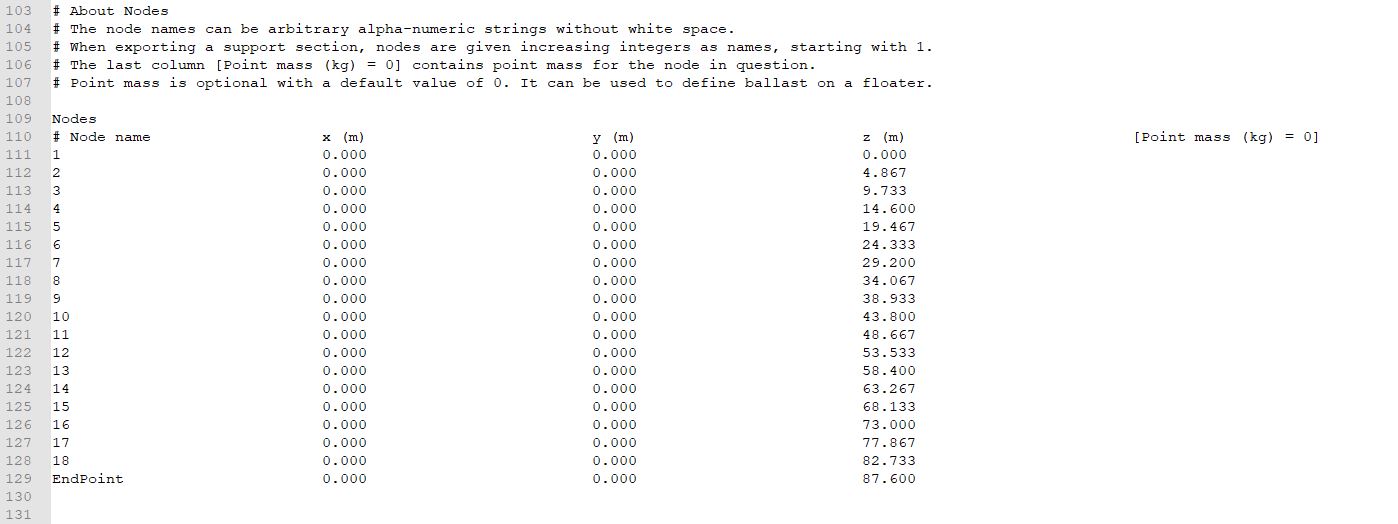Screen dimensions: 1398x524
Task: Click node name 18 in the list
Action: pyautogui.click(x=61, y=461)
